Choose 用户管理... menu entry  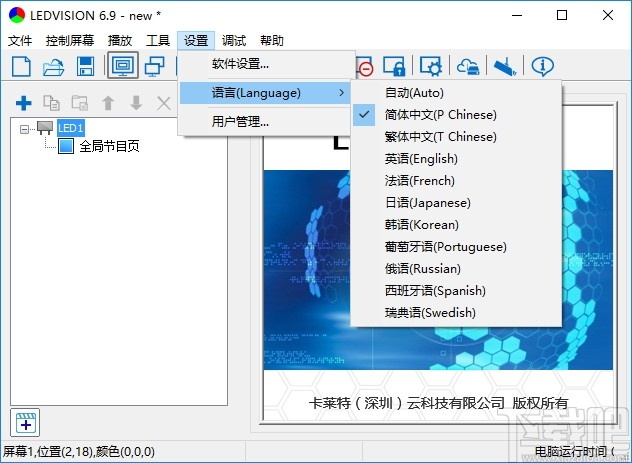266,121
